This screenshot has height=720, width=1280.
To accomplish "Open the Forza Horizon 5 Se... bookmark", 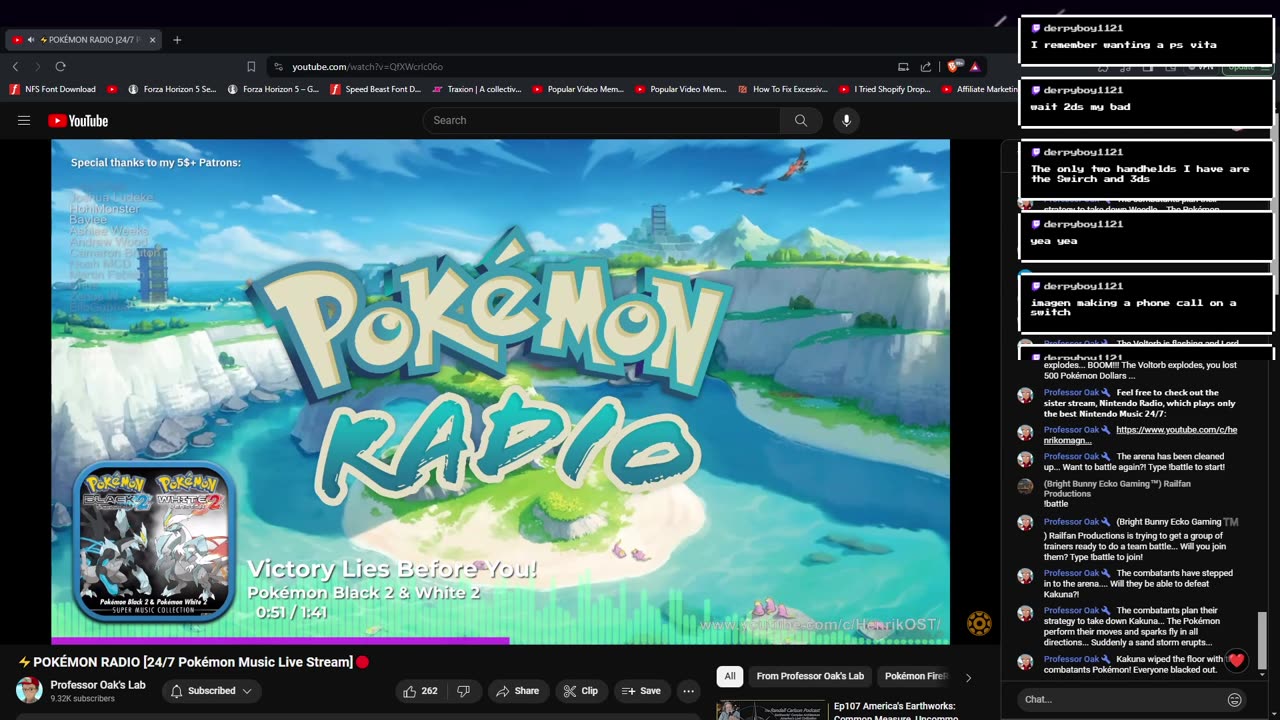I will (170, 89).
